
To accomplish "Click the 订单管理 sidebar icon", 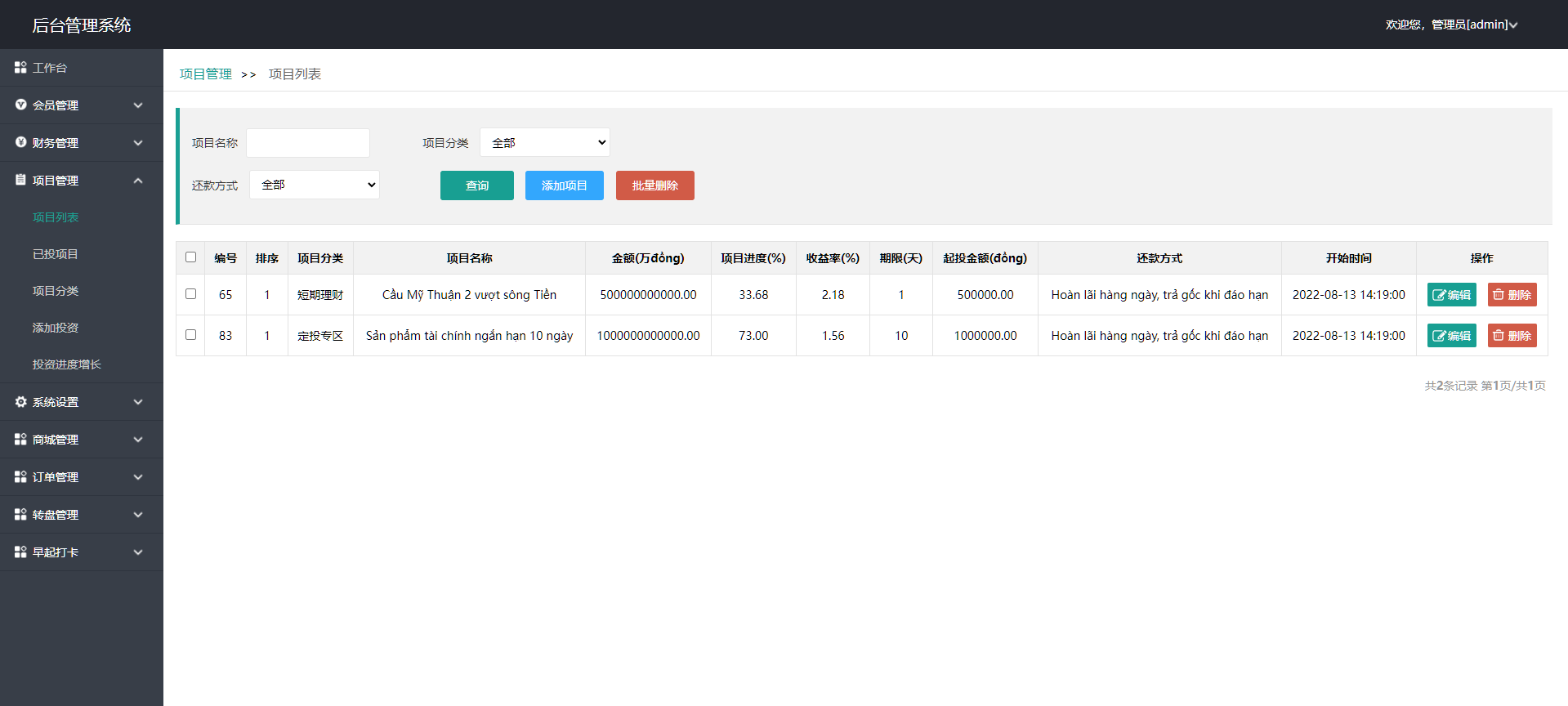I will [x=20, y=477].
